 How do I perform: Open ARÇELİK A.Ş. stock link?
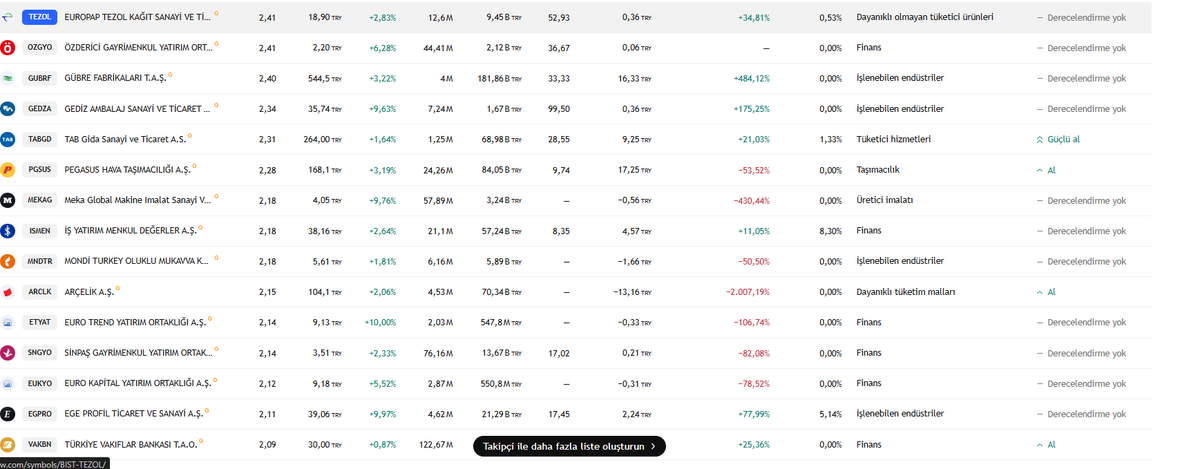coord(89,292)
